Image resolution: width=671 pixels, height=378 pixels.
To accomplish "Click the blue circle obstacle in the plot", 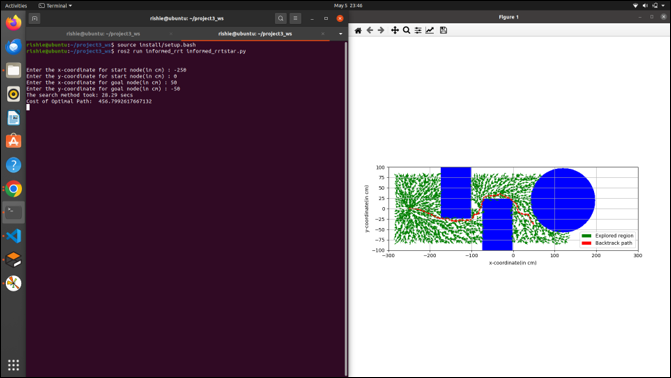I will (x=563, y=200).
